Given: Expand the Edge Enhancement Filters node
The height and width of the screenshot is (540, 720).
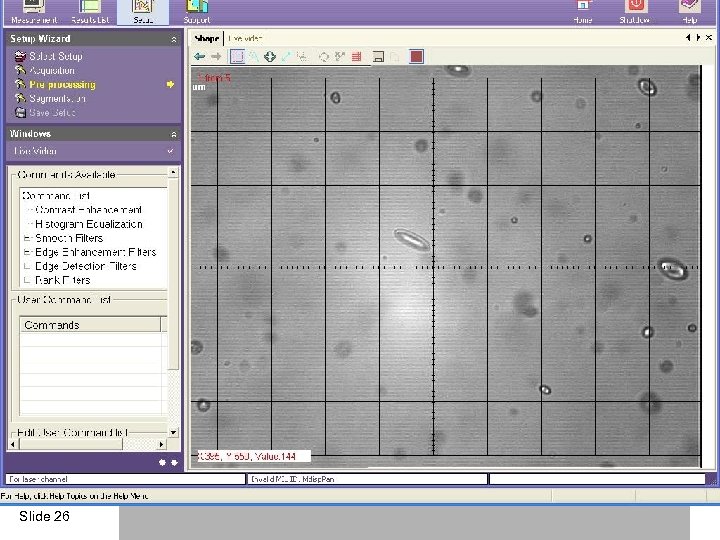Looking at the screenshot, I should click(x=27, y=252).
